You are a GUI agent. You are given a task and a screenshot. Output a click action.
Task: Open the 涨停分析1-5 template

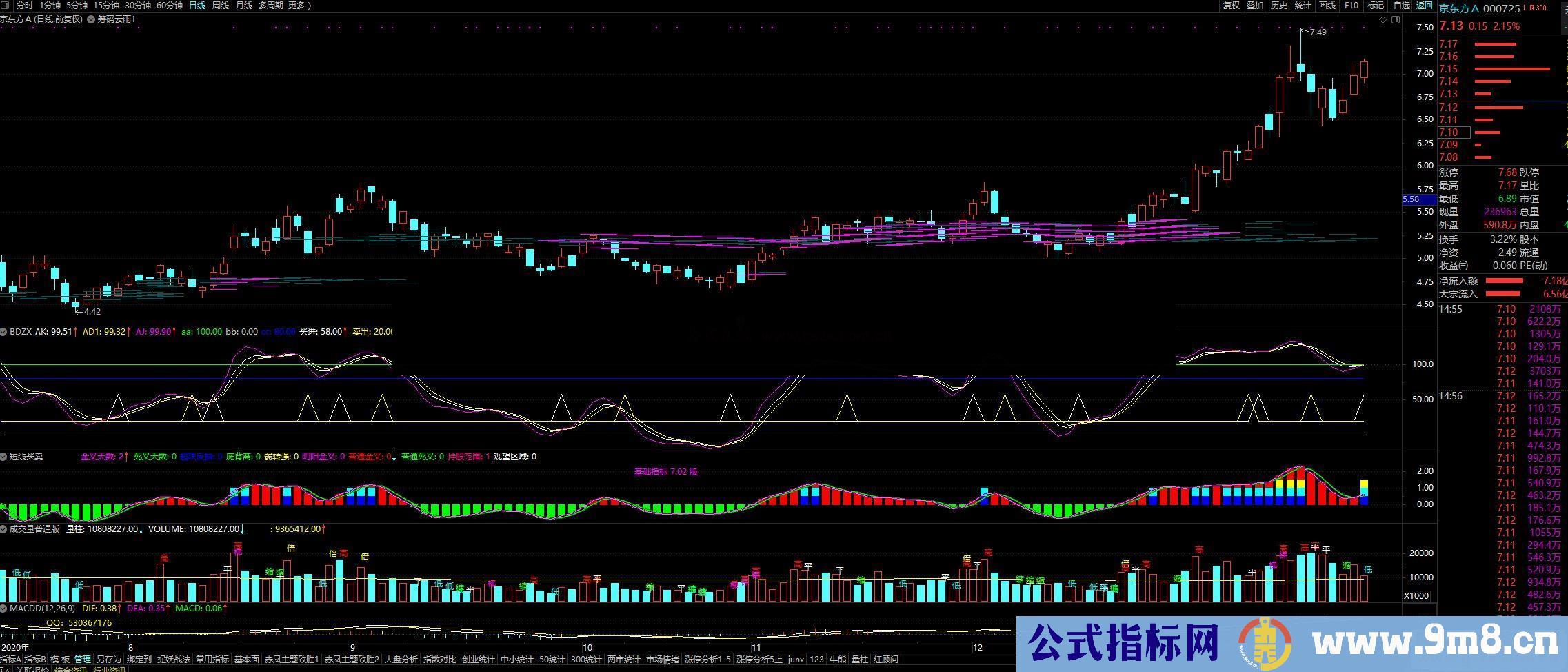tap(707, 660)
